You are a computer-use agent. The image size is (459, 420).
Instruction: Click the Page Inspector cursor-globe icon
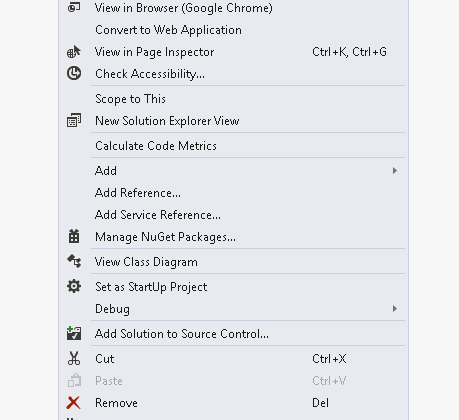(74, 52)
